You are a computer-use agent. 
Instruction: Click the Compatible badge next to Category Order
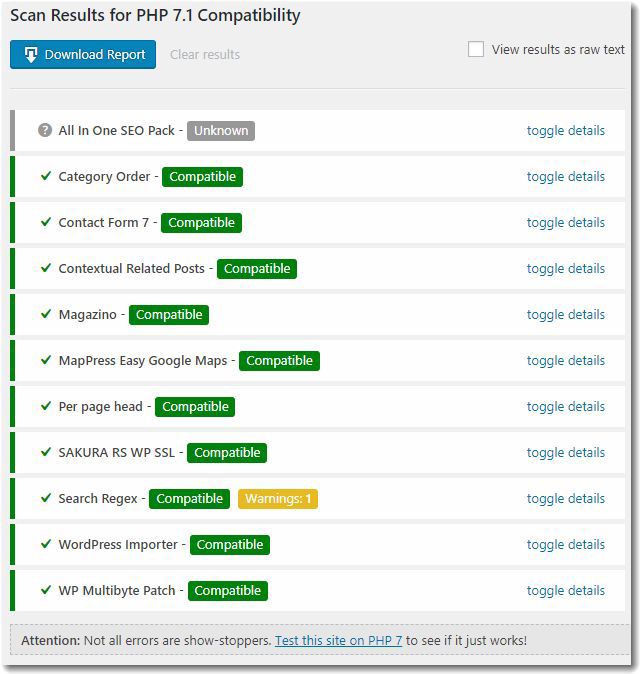(x=202, y=177)
